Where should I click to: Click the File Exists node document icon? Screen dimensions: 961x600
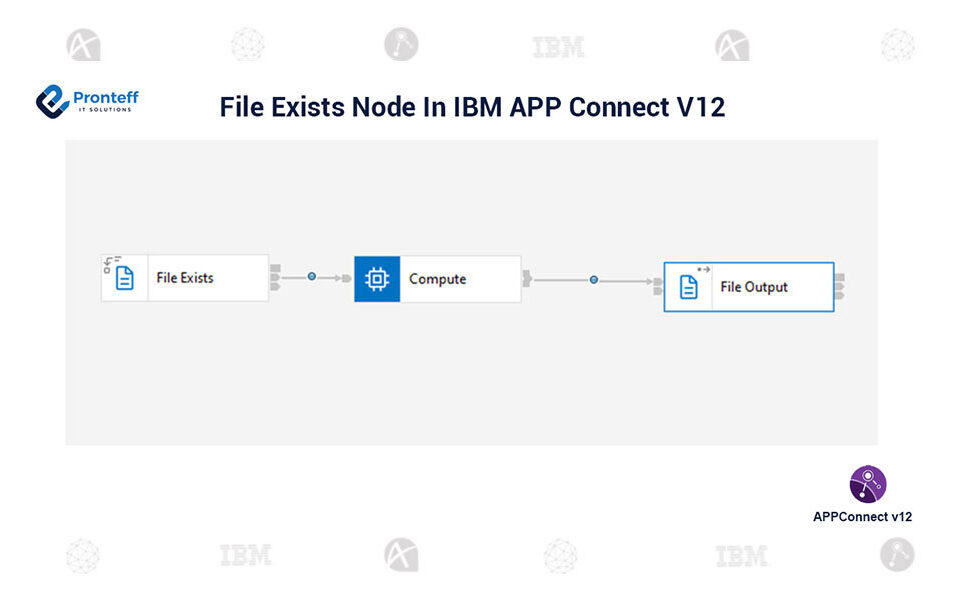[x=124, y=278]
